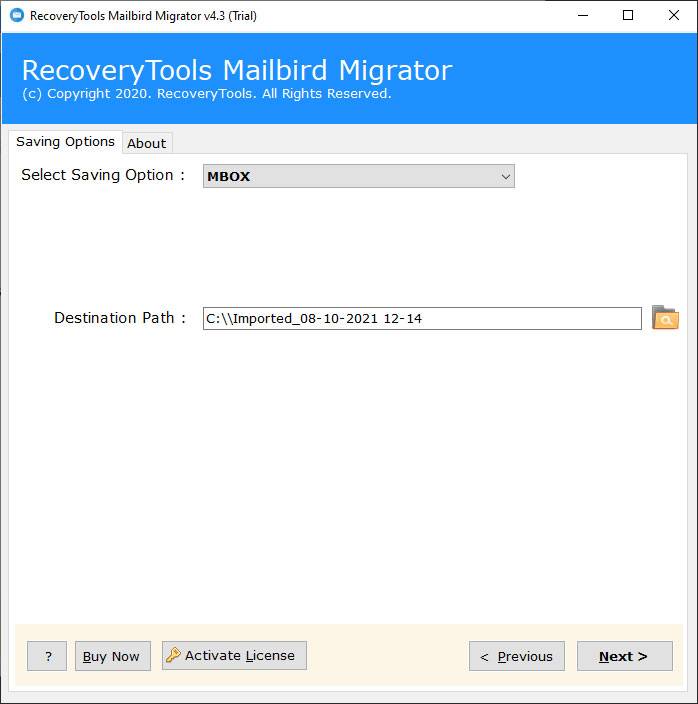This screenshot has height=704, width=698.
Task: Close the Mailbird Migrator window
Action: point(674,16)
